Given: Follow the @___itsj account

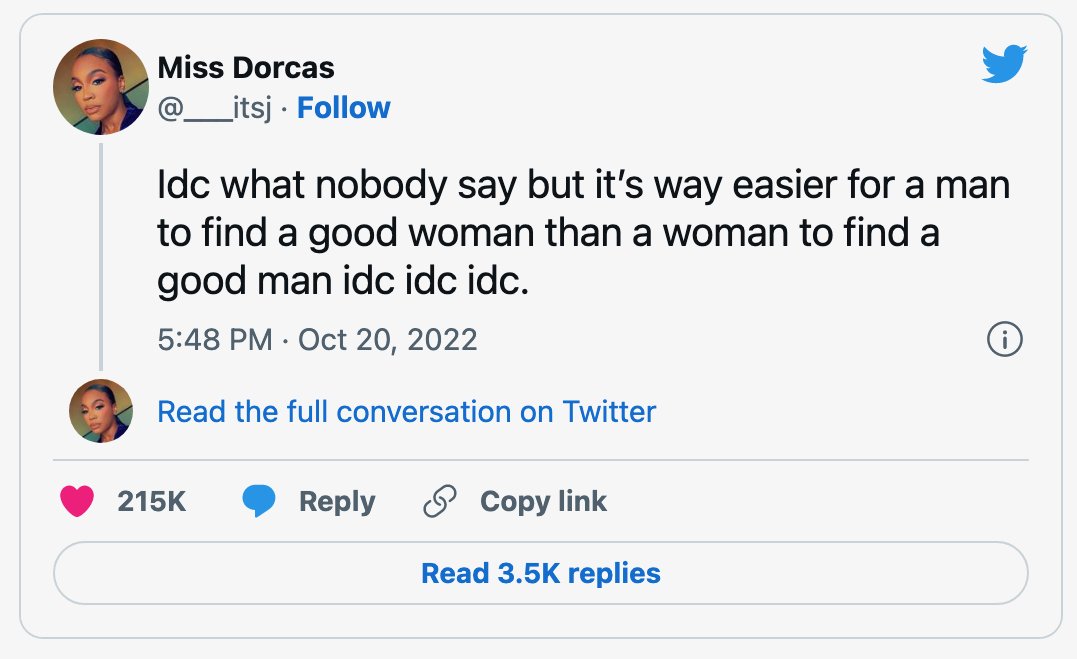Looking at the screenshot, I should click(x=343, y=108).
